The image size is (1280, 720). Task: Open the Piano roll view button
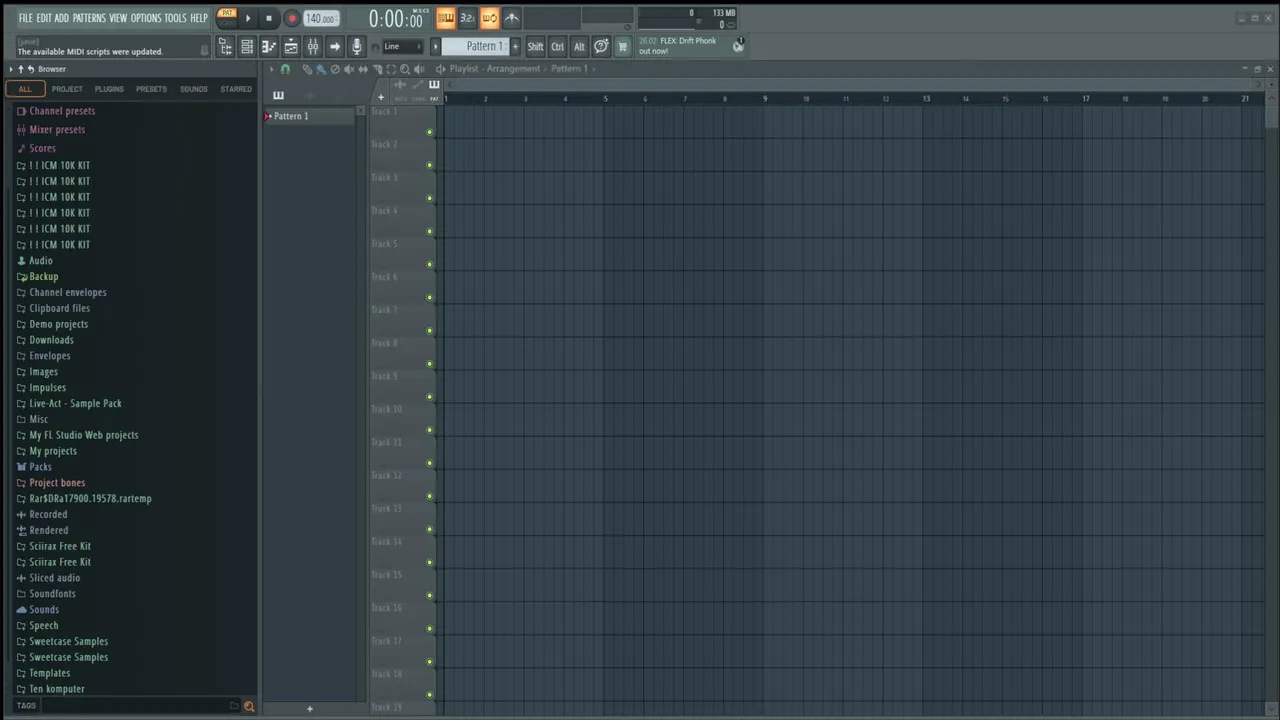(x=269, y=46)
